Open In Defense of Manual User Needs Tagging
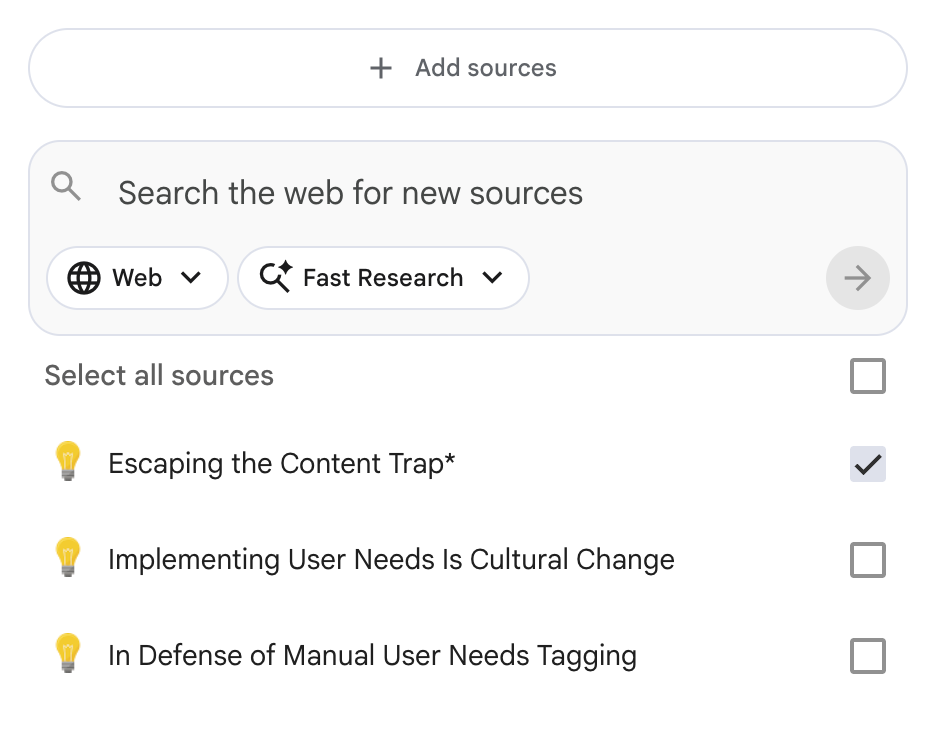The height and width of the screenshot is (742, 936). (x=372, y=656)
